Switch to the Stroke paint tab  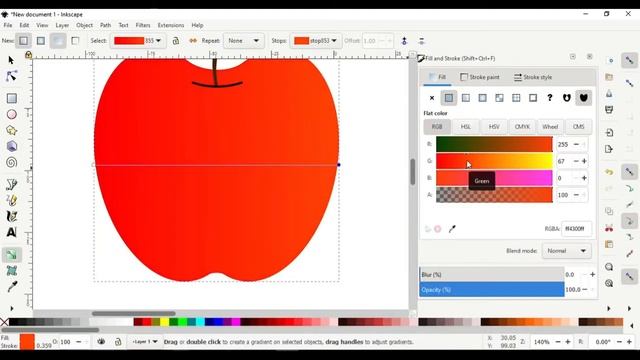coord(480,77)
